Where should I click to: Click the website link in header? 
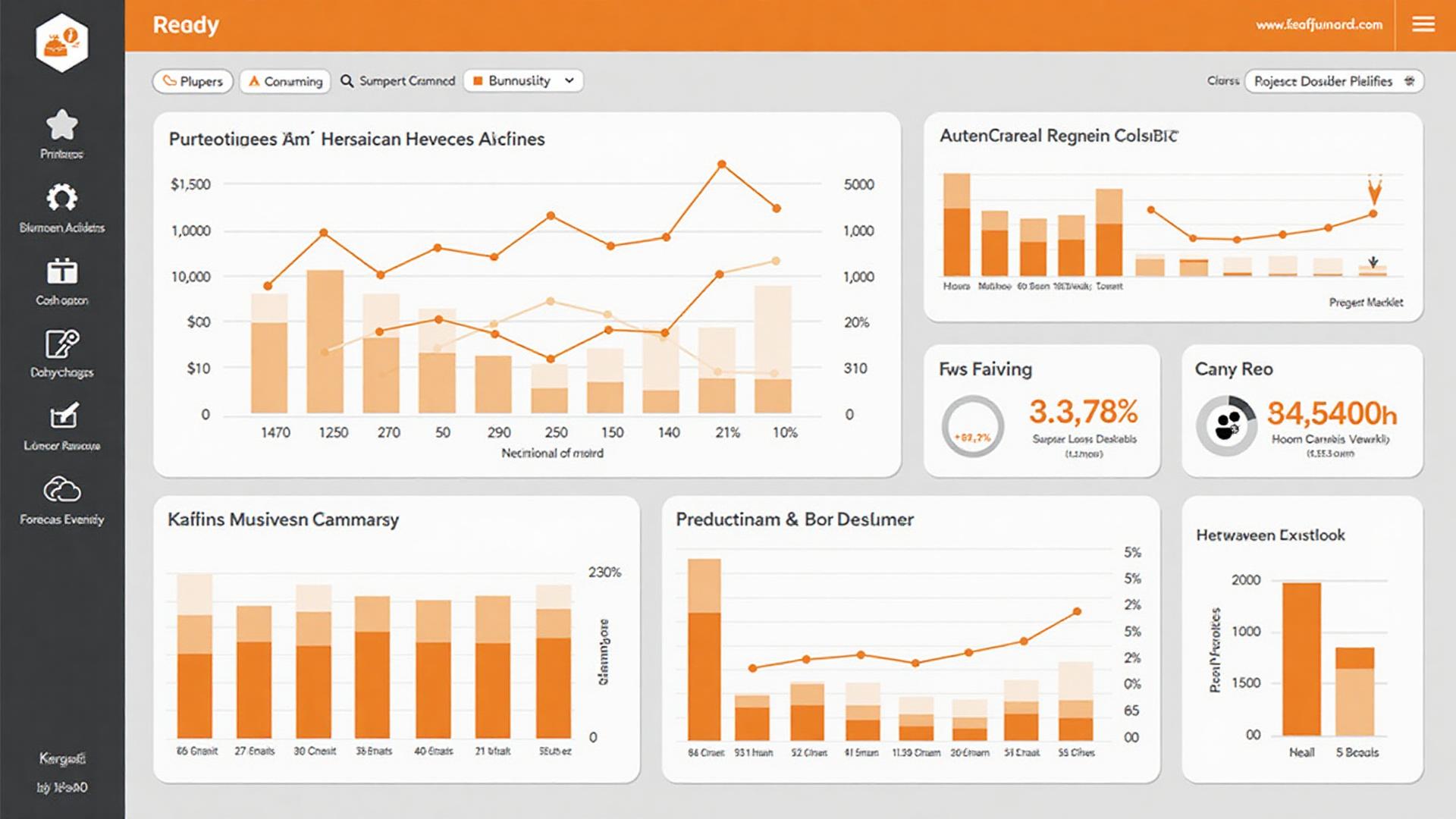pos(1319,24)
